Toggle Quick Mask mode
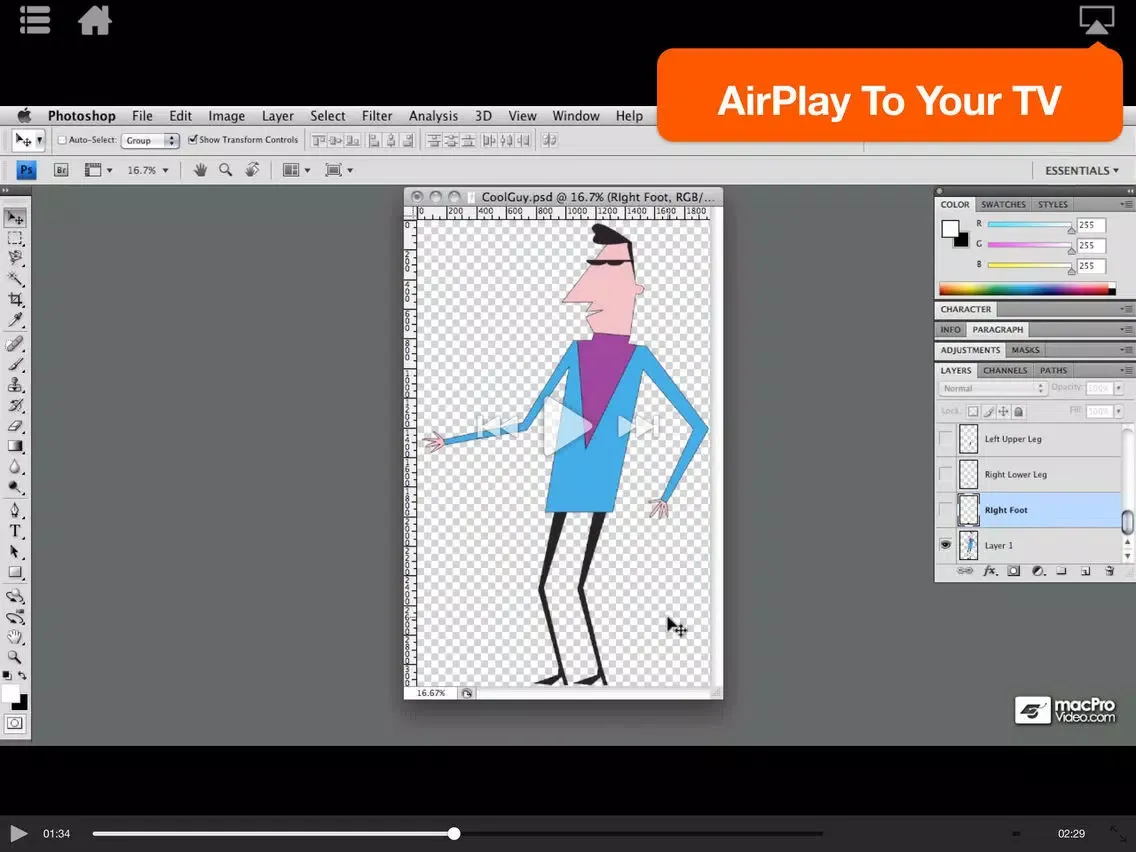 click(x=14, y=723)
